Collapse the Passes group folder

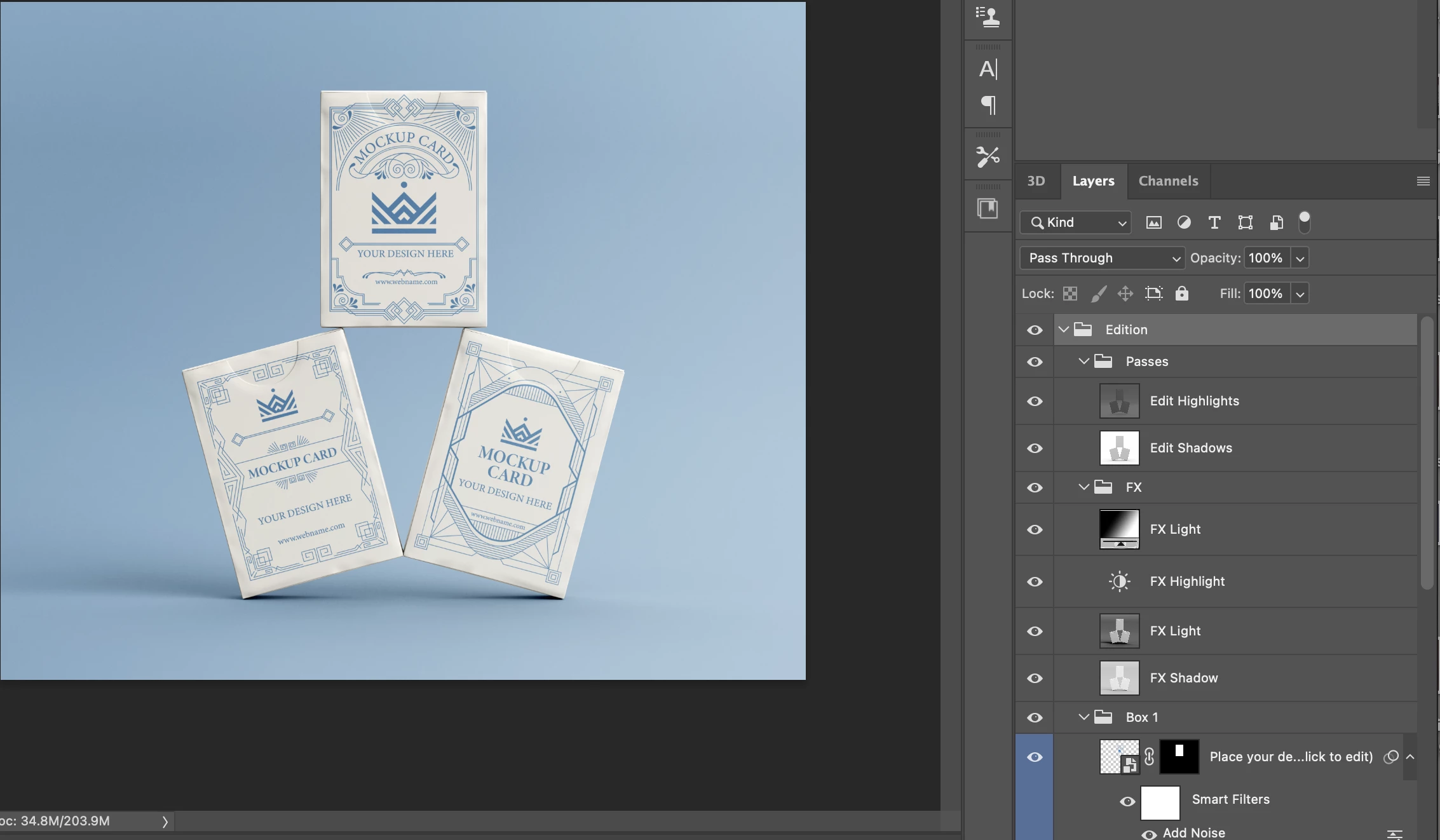point(1084,362)
